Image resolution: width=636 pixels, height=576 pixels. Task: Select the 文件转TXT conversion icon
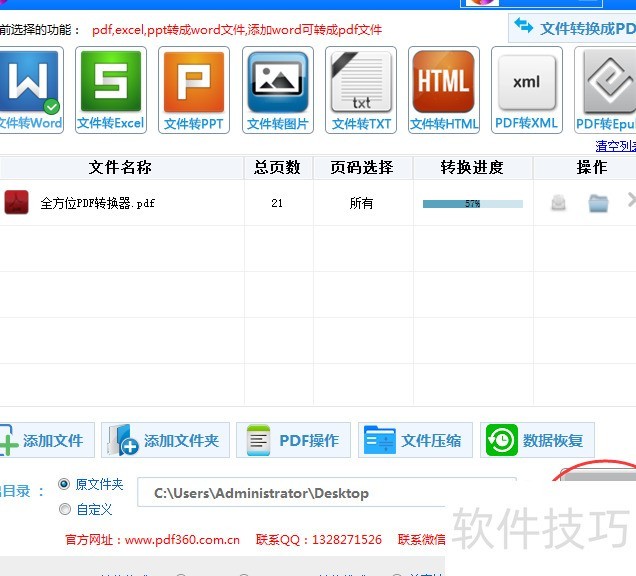click(361, 90)
